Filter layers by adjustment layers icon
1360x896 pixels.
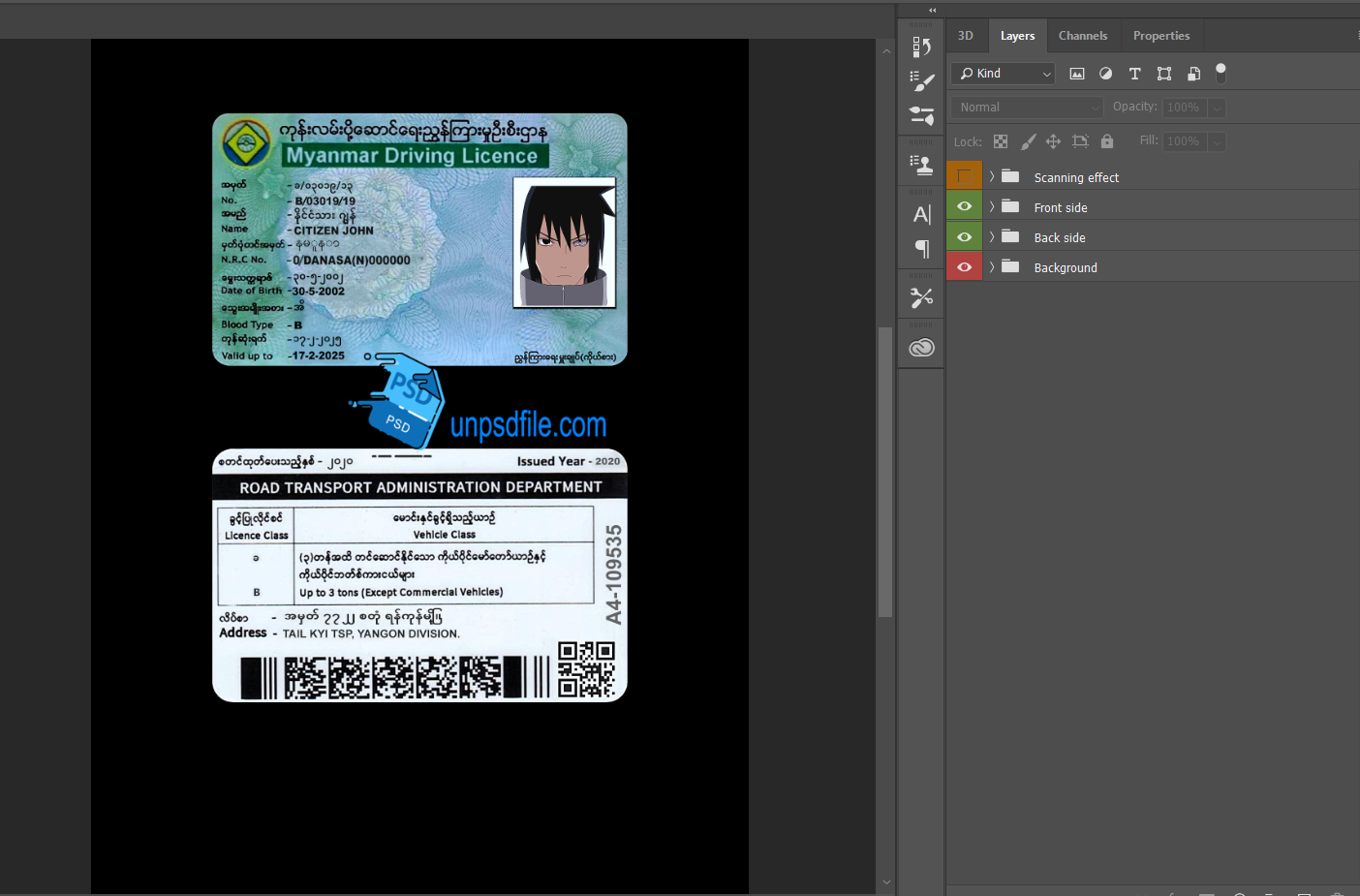click(x=1105, y=74)
